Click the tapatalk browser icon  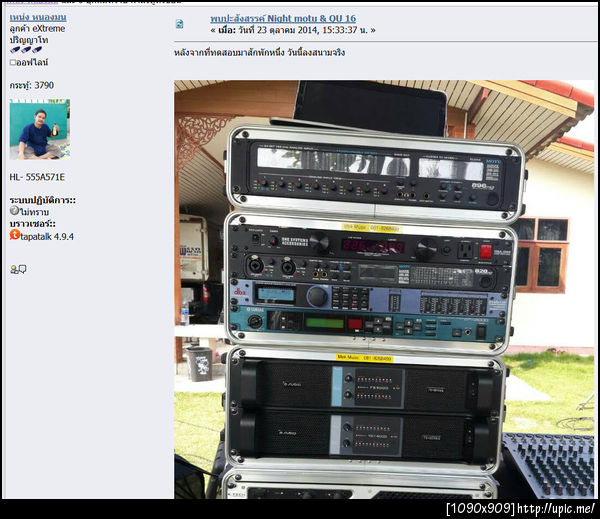15,235
